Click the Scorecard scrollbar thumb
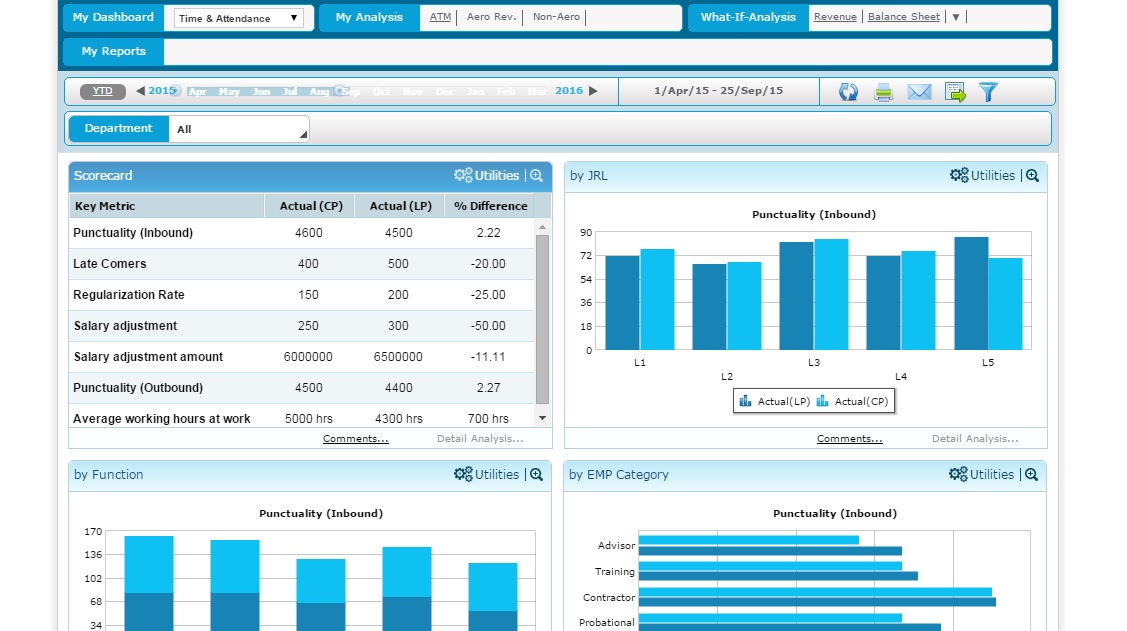1127x631 pixels. [x=543, y=319]
